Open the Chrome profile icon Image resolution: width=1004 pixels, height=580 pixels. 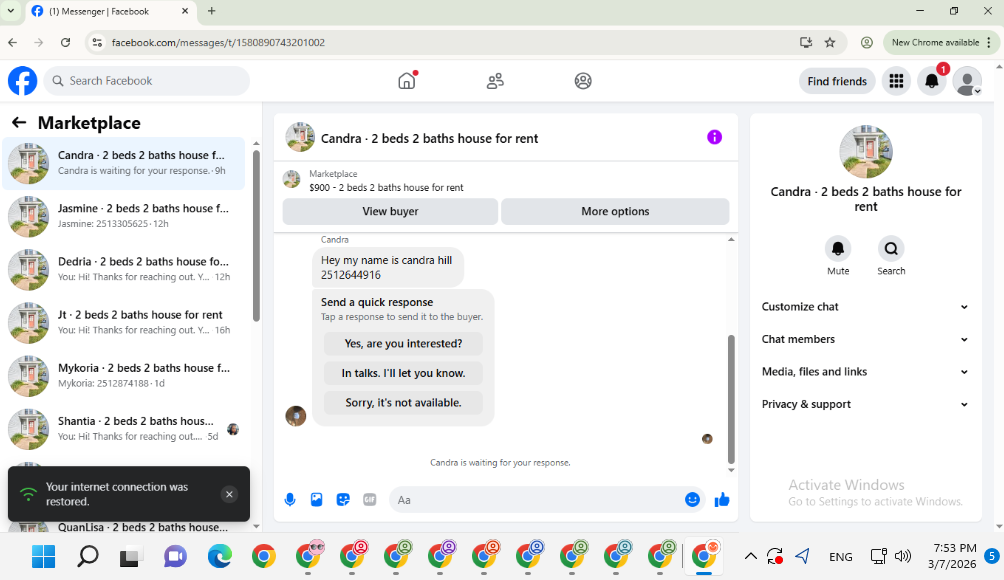click(866, 42)
